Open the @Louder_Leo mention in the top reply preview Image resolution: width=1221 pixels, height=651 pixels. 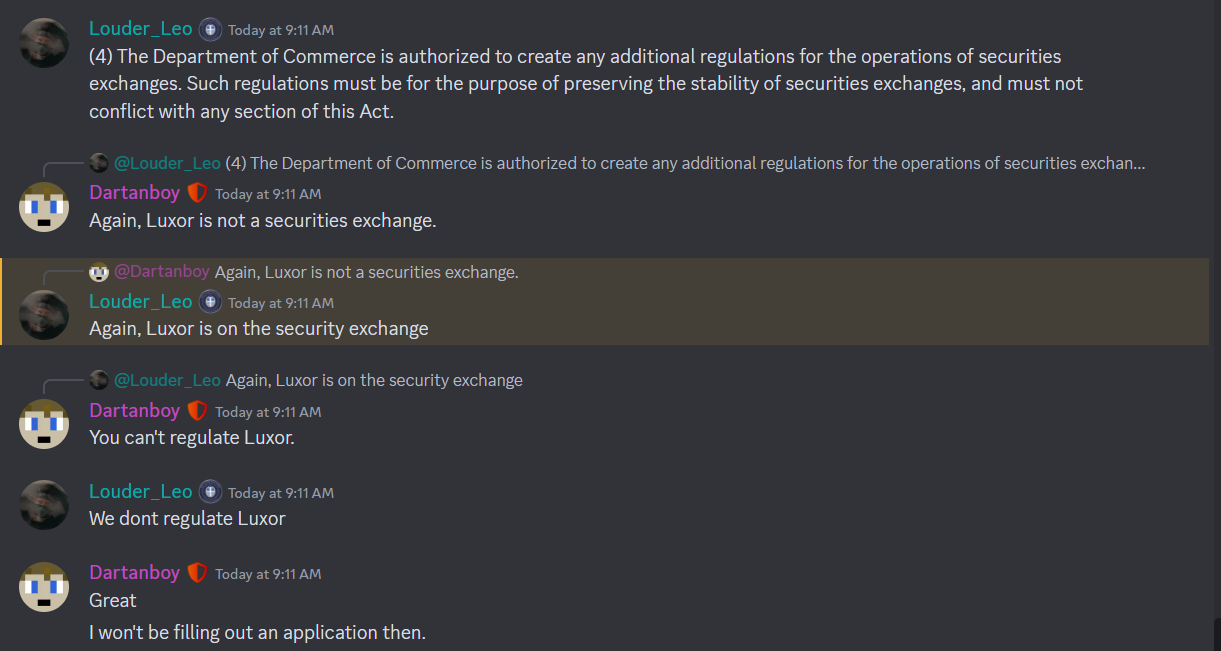coord(167,163)
